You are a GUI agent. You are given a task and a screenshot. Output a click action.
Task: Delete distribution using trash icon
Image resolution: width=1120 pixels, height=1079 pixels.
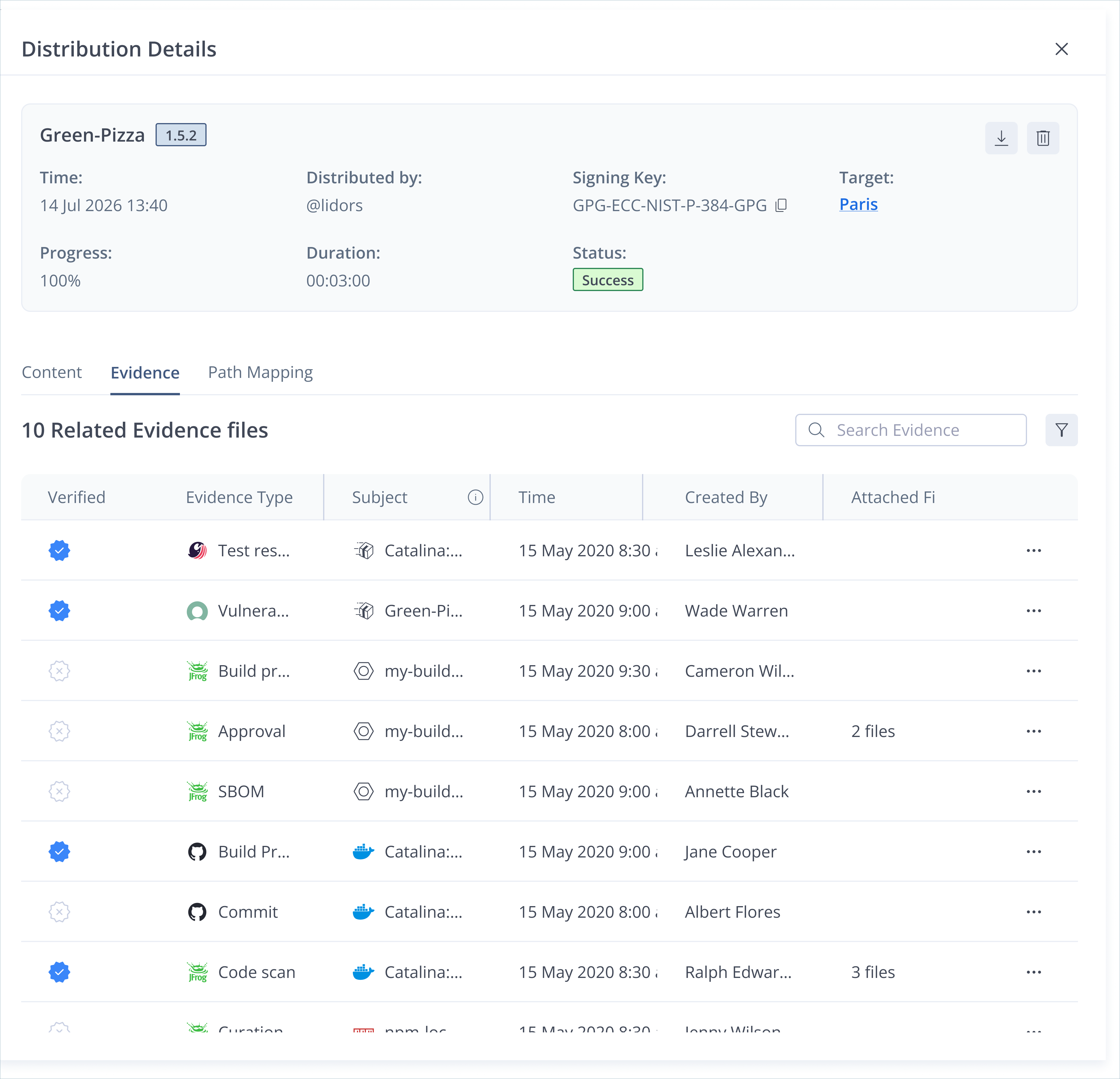tap(1043, 138)
